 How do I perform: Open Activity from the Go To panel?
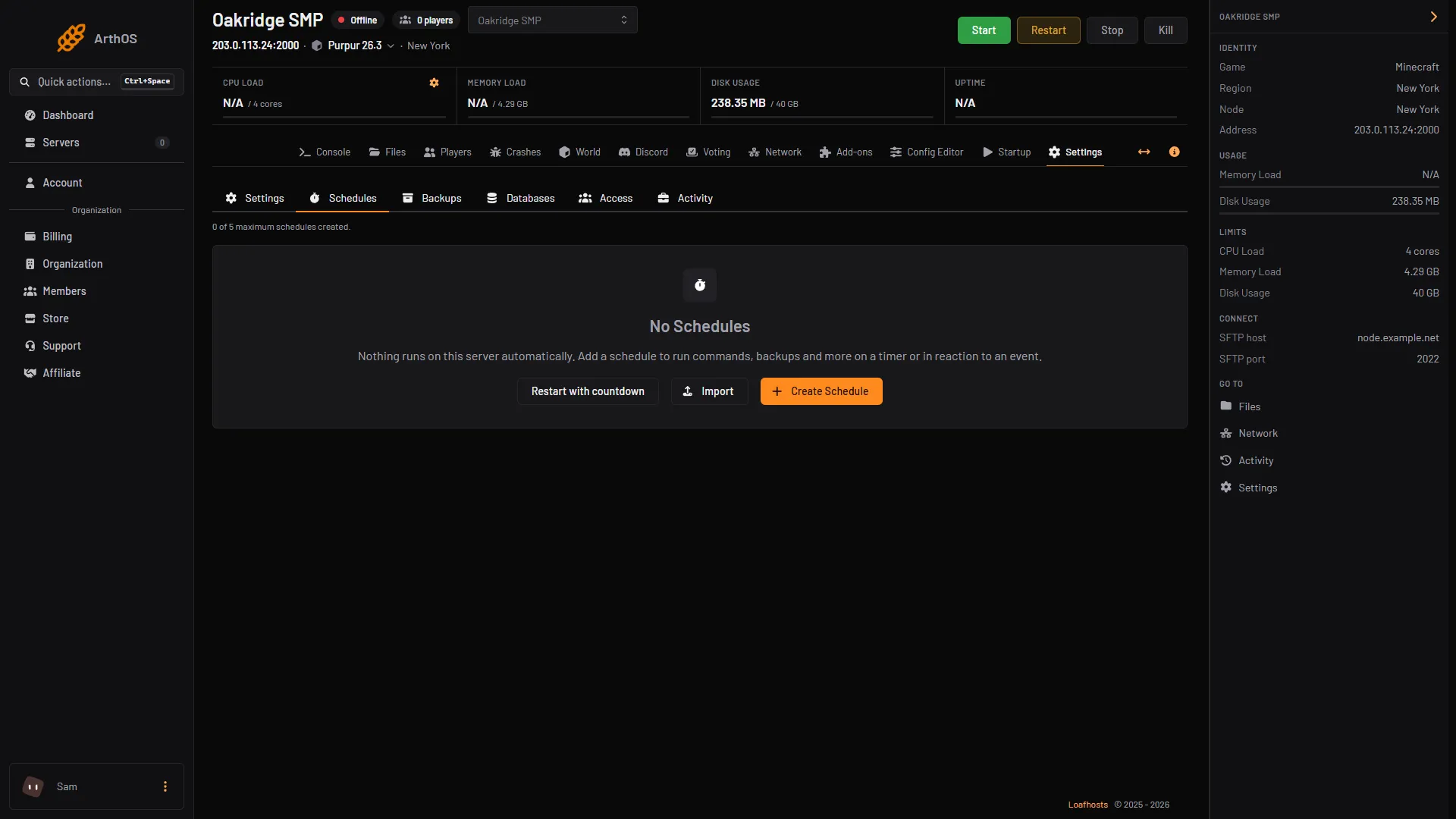(1246, 460)
